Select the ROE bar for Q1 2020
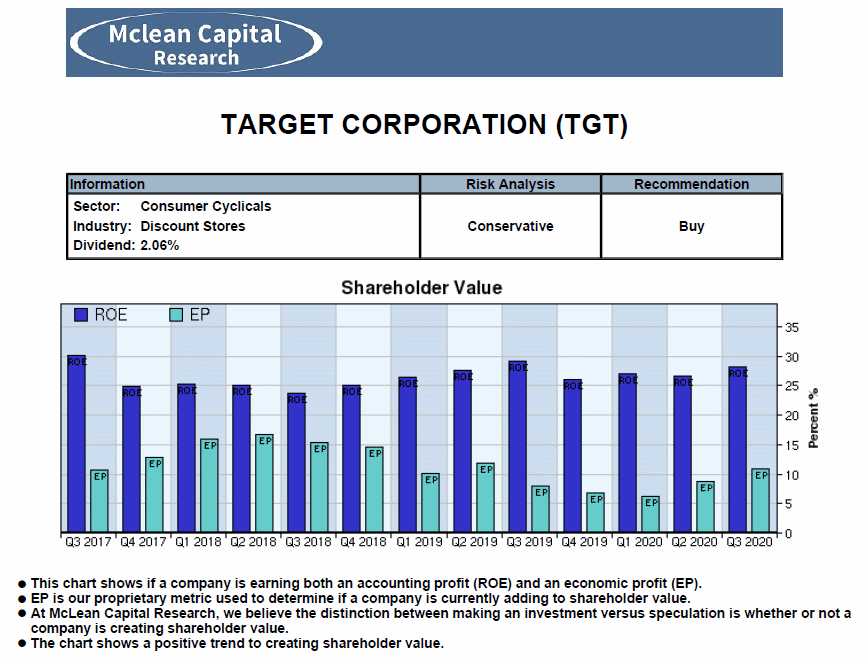Image resolution: width=867 pixels, height=657 pixels. (x=628, y=453)
